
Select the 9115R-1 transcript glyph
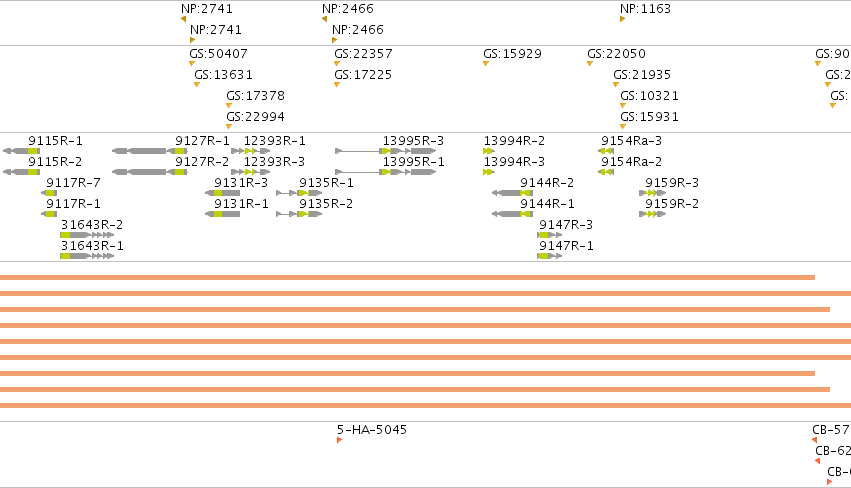coord(22,151)
